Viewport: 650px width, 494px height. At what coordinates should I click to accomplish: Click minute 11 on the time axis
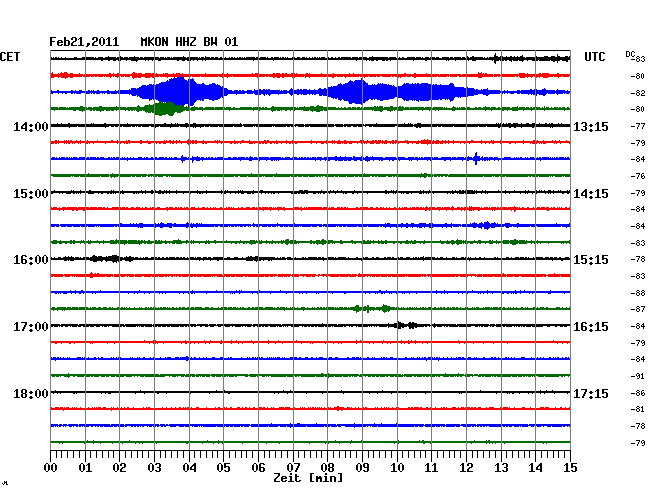(x=431, y=468)
